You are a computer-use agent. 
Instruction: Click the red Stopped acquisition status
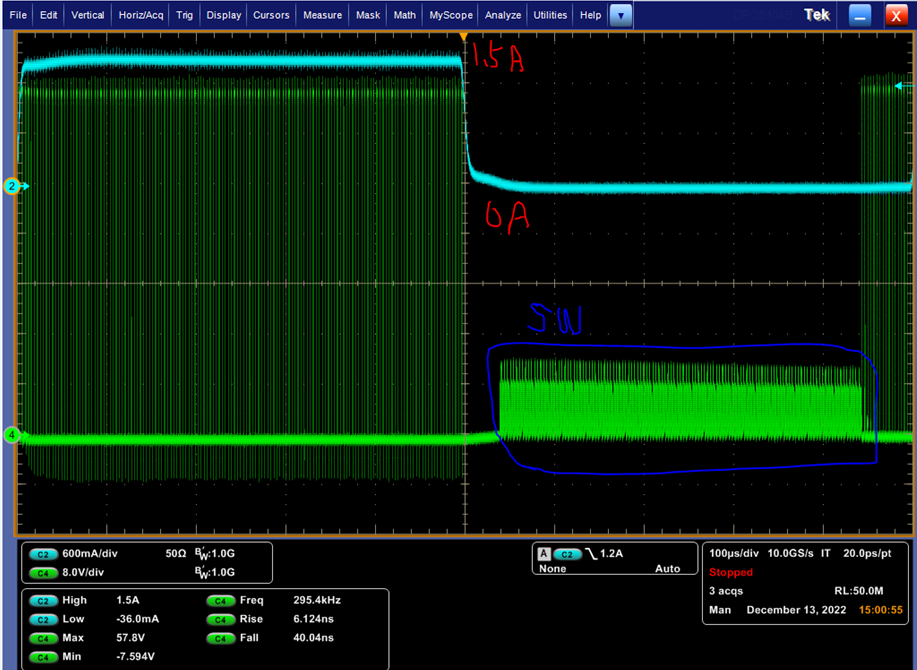click(x=731, y=573)
